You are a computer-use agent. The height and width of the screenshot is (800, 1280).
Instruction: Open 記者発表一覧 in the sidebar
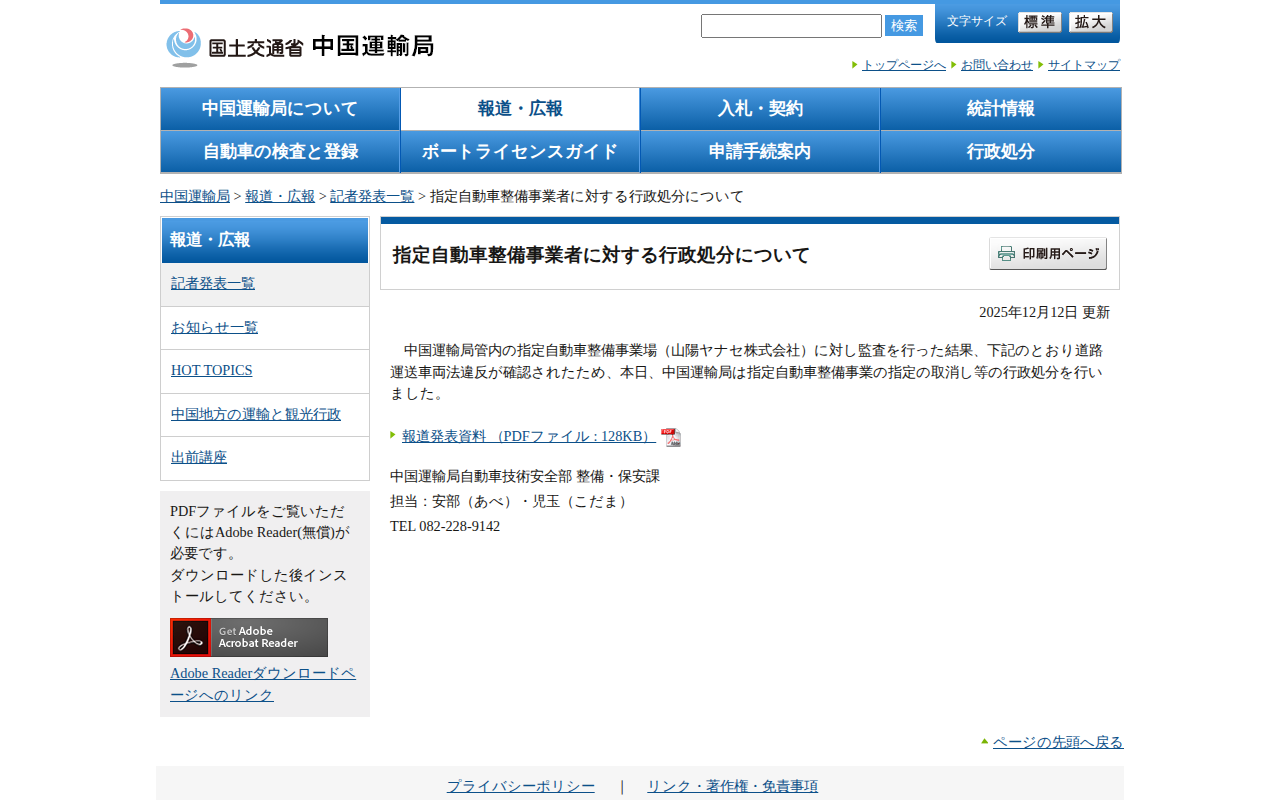(213, 283)
